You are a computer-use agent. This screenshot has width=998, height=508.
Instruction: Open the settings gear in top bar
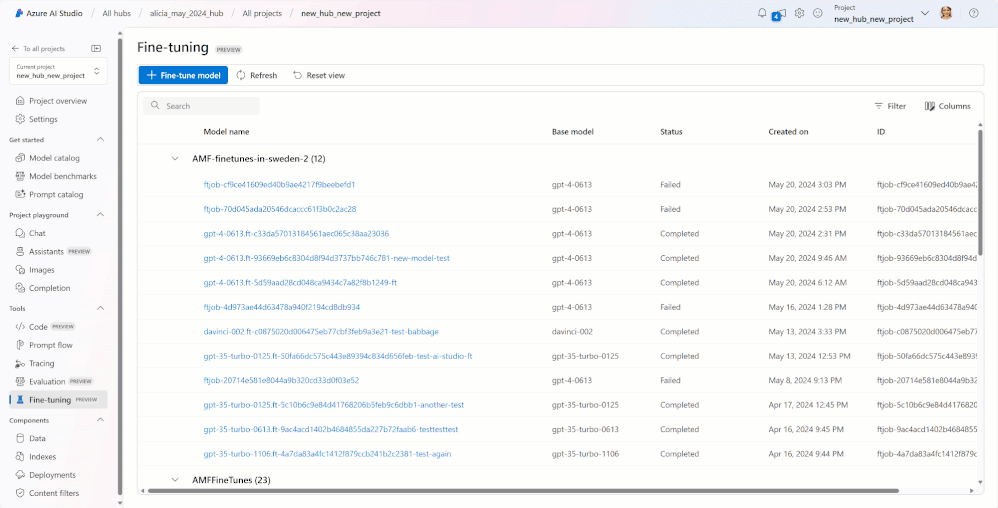click(x=799, y=13)
